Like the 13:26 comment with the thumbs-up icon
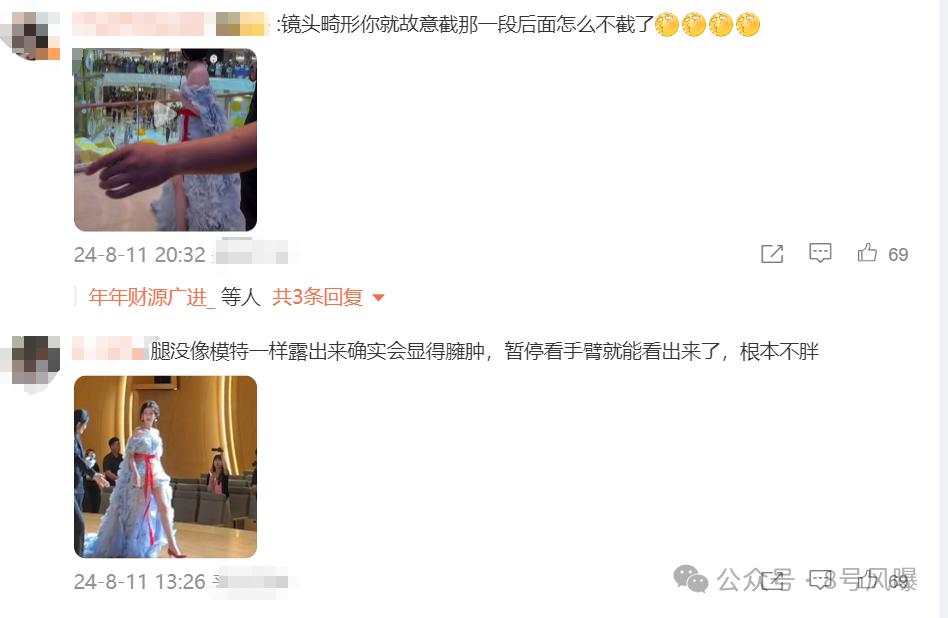948x618 pixels. [868, 581]
